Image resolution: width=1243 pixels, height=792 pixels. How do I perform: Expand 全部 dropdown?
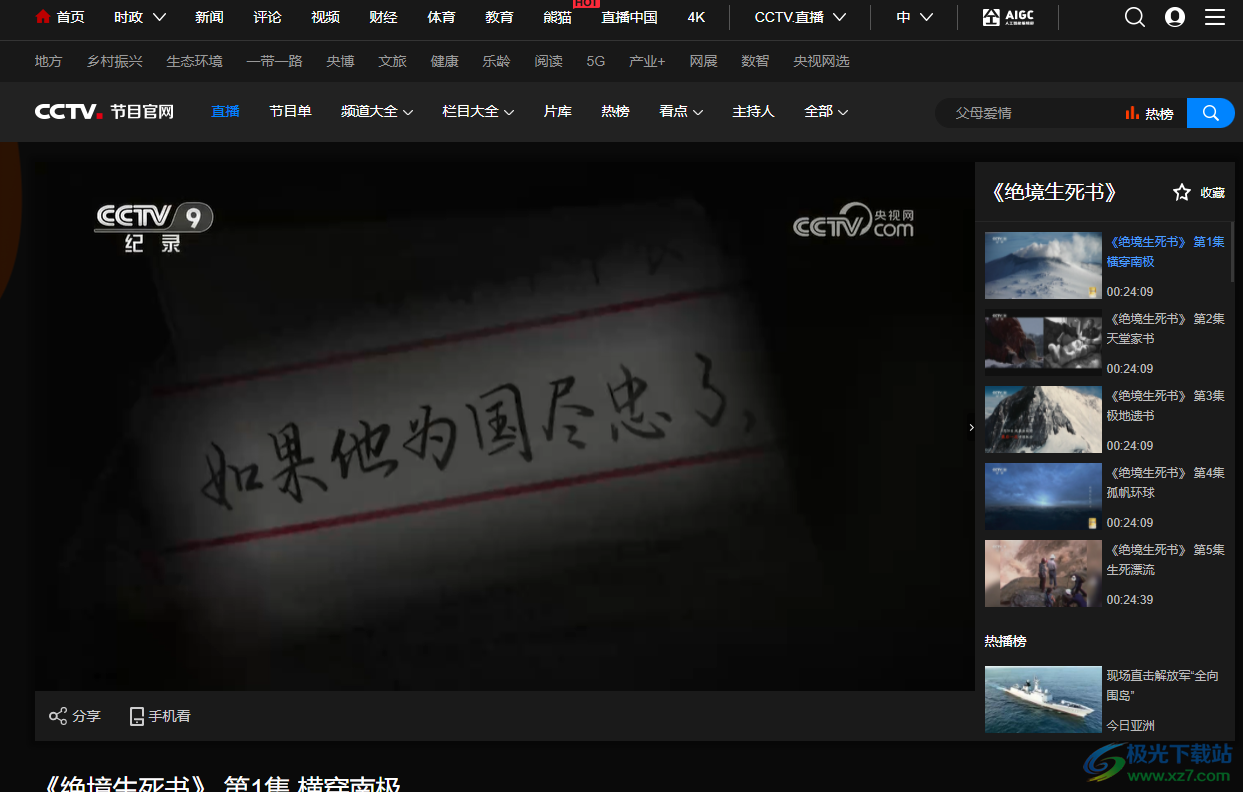click(x=826, y=112)
